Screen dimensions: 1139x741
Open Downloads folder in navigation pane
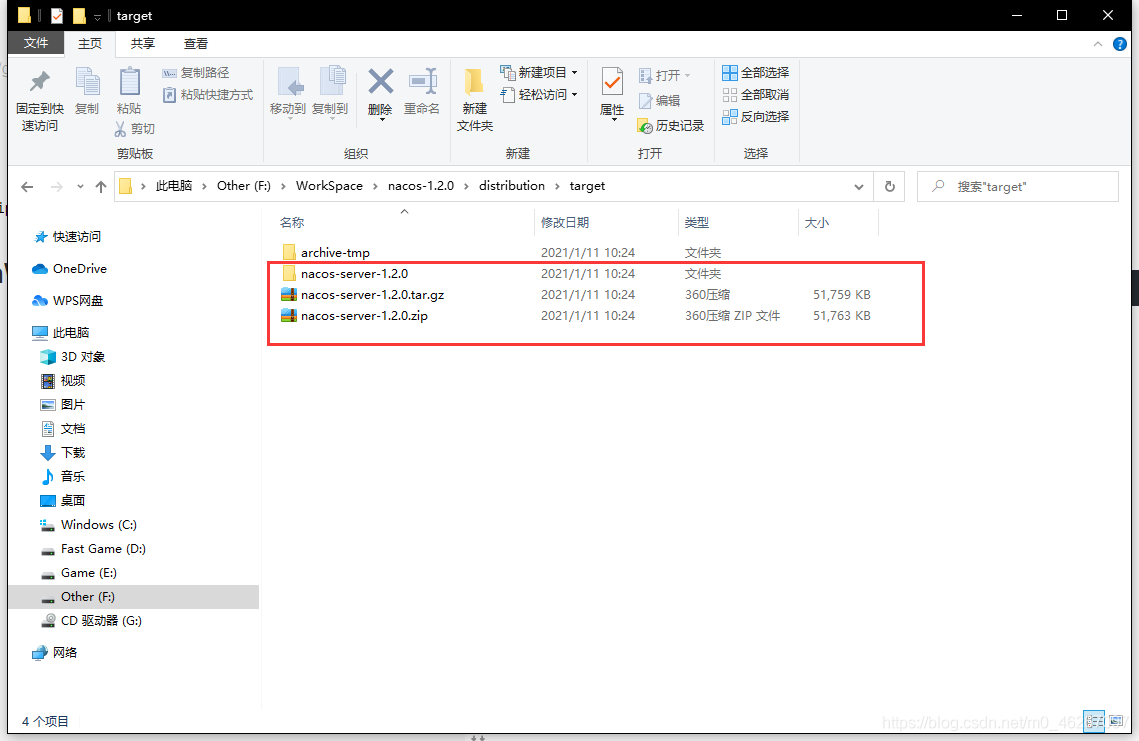click(x=63, y=453)
